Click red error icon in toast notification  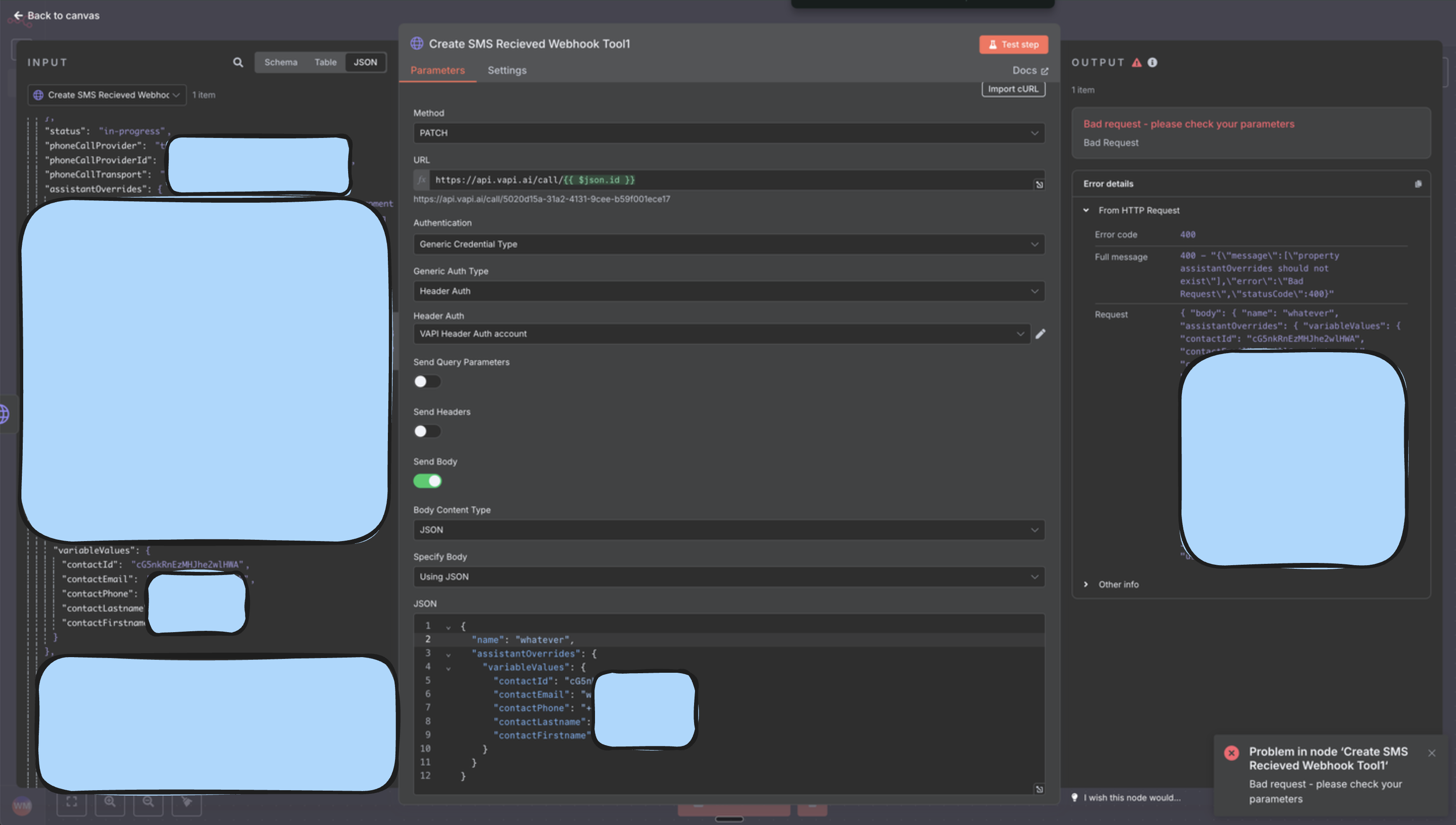[x=1231, y=753]
